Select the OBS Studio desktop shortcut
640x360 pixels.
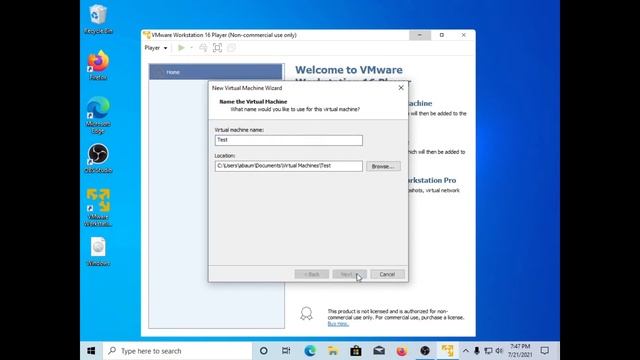point(98,158)
